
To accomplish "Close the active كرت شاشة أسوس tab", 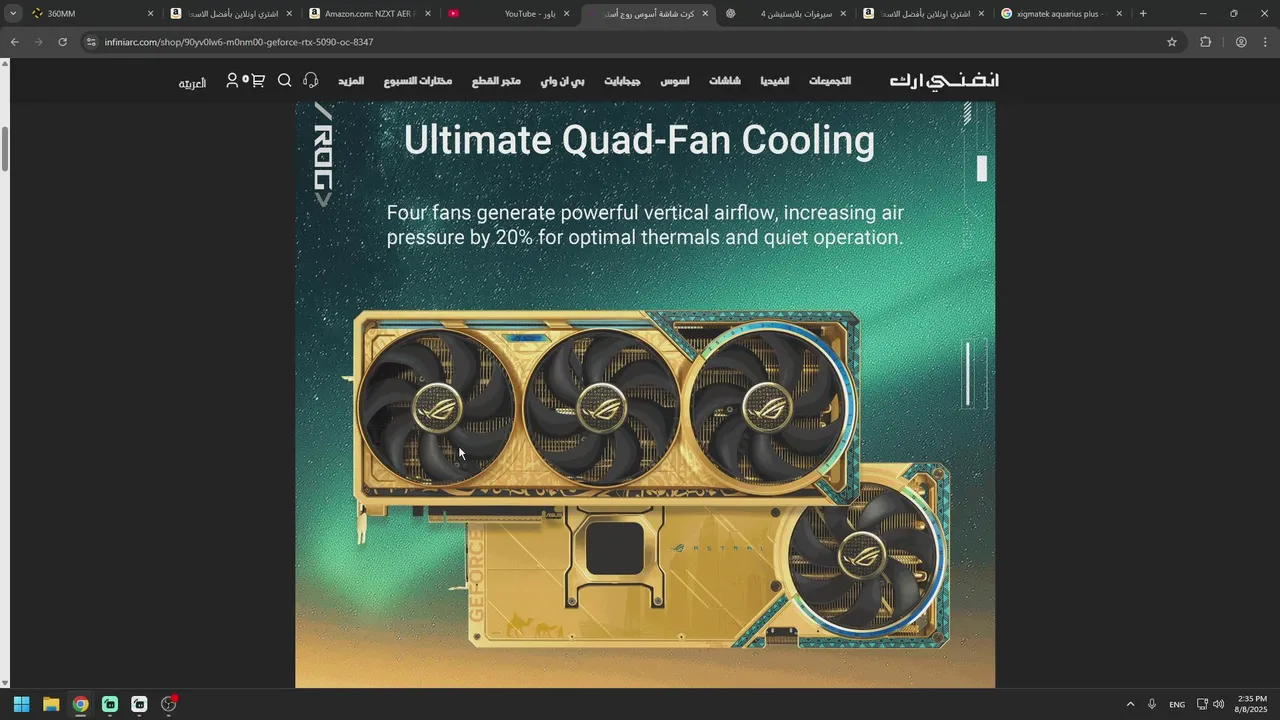I will click(705, 14).
